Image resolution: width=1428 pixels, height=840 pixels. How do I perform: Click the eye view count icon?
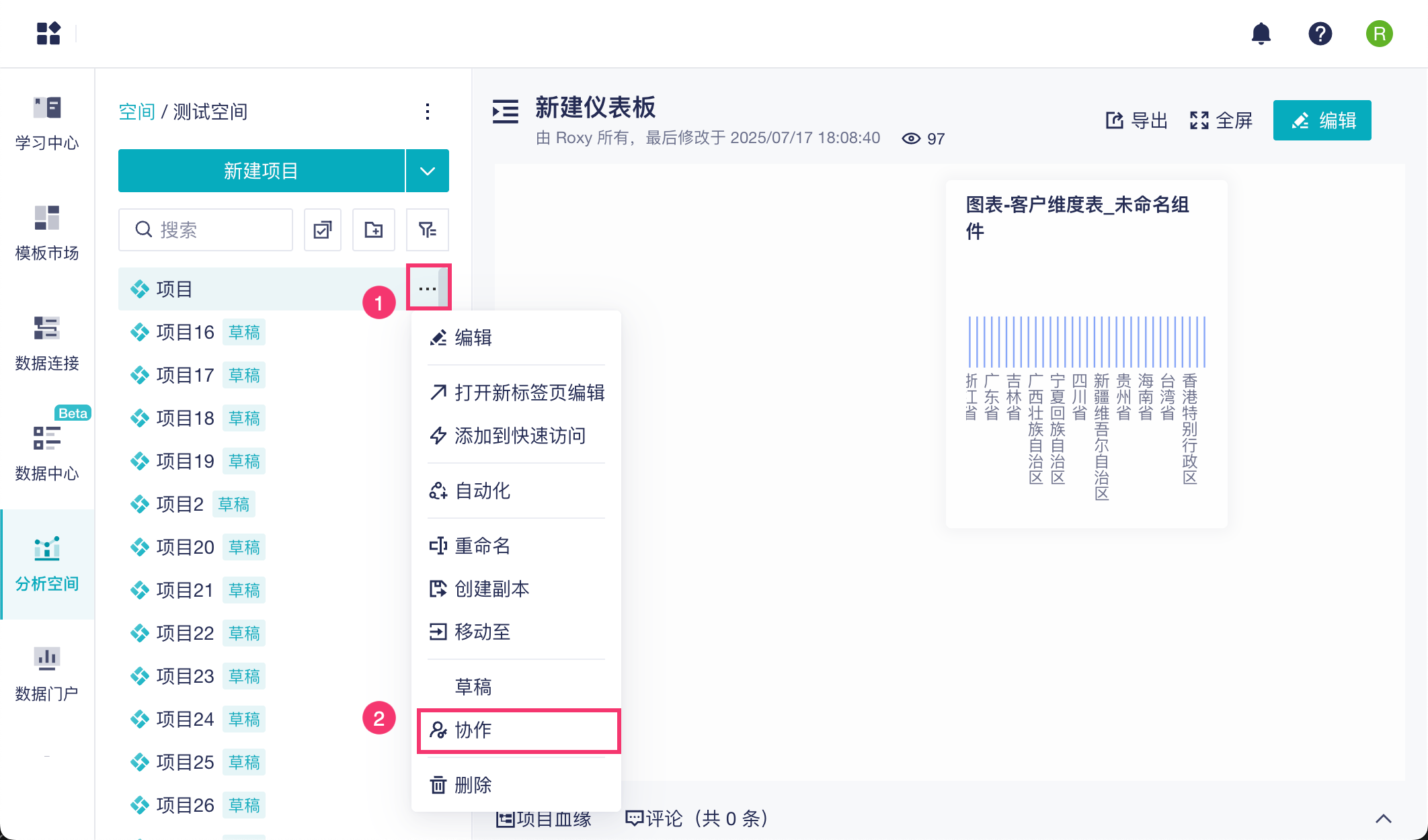(911, 138)
